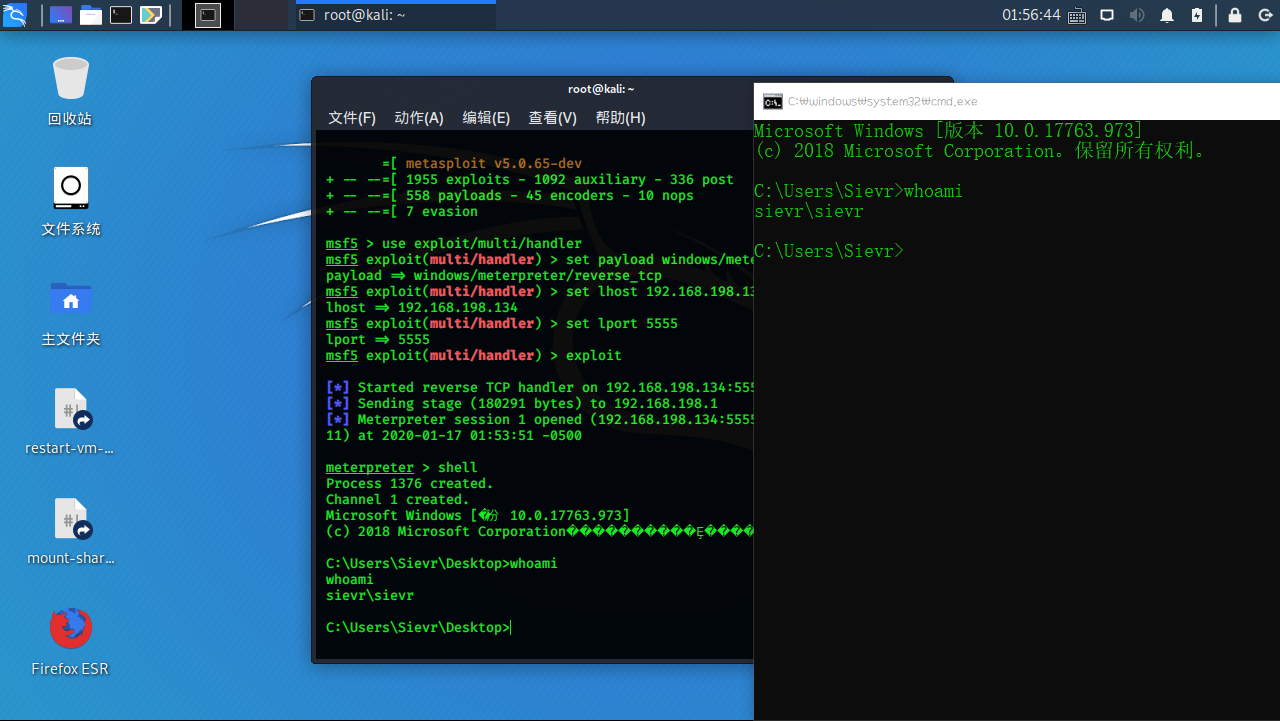Select the 回收站 trash desktop icon
The height and width of the screenshot is (721, 1280).
tap(70, 91)
